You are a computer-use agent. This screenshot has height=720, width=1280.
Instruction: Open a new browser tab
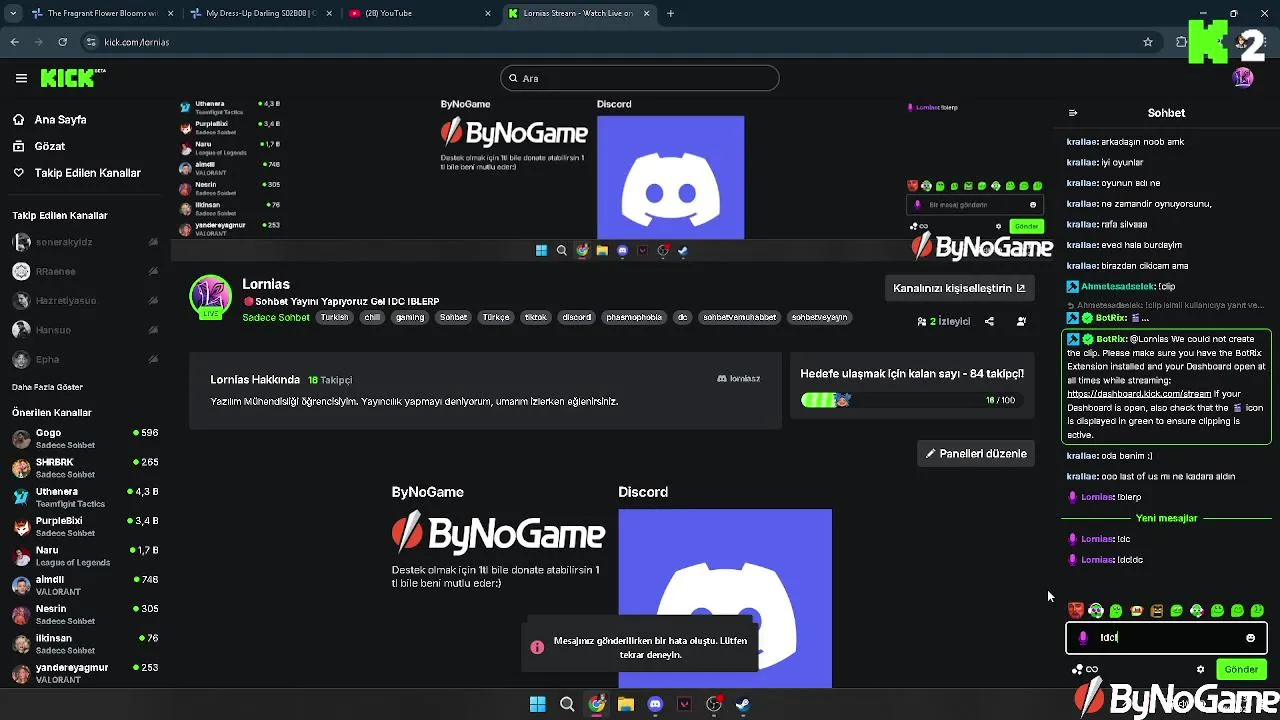click(670, 13)
